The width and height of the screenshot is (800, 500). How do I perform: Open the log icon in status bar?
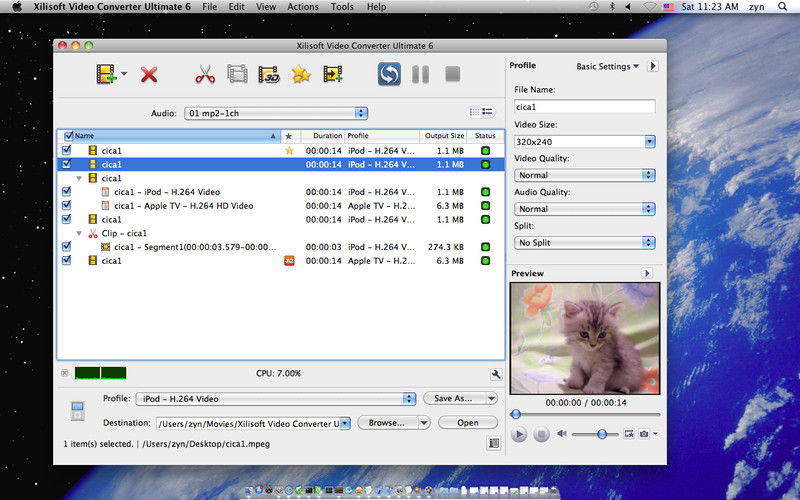tap(494, 443)
